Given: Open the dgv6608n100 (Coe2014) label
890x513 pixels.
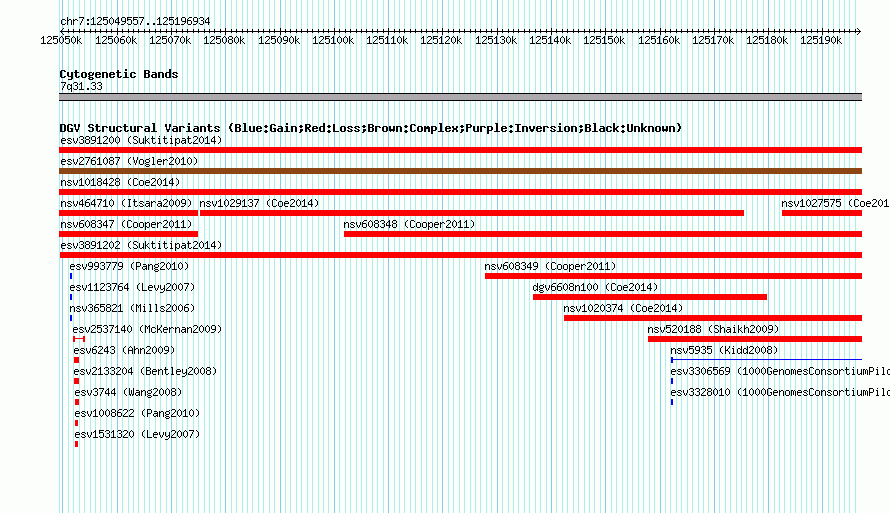Looking at the screenshot, I should [595, 287].
